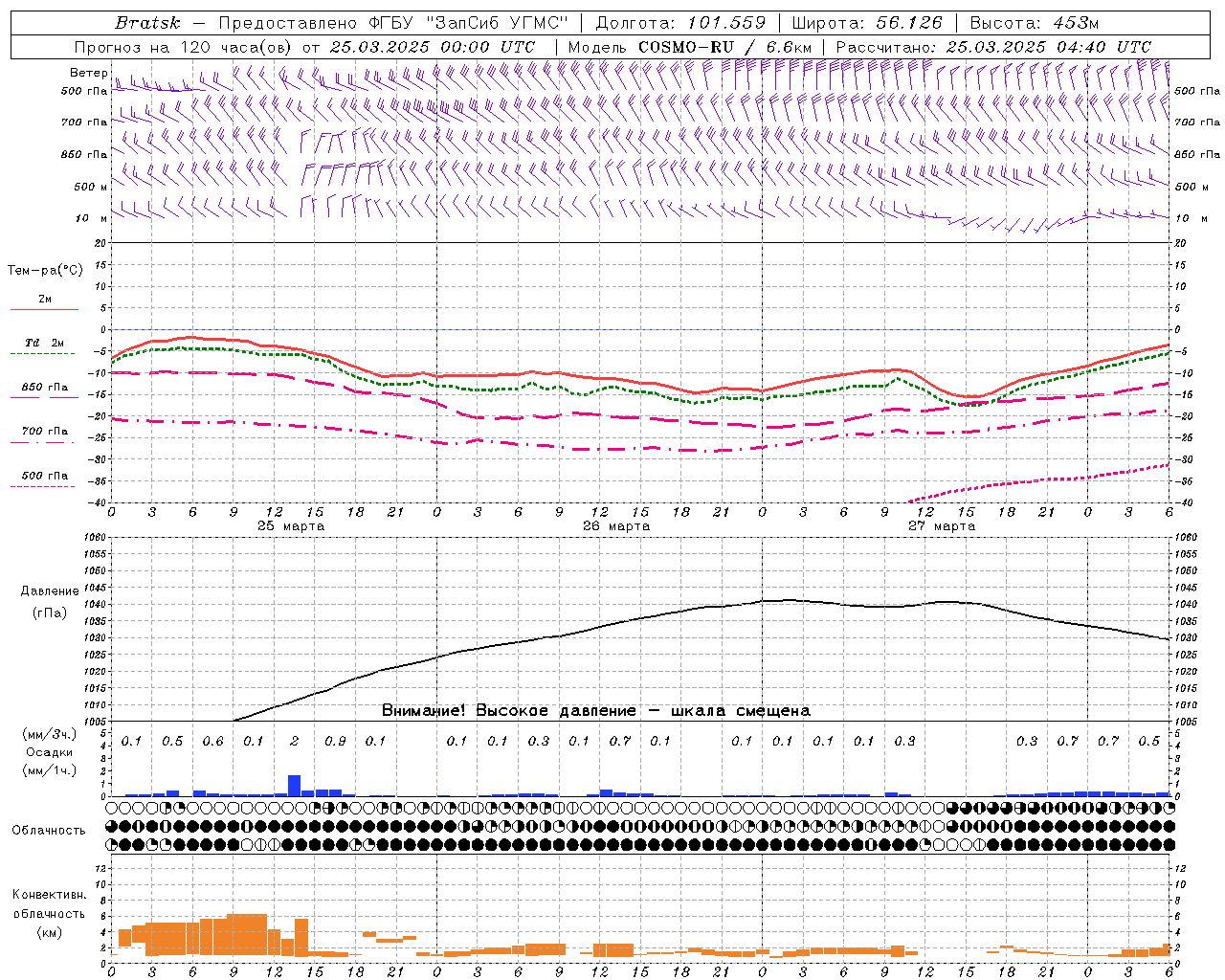Click the 'Td 2м' dew point legend entry
Screen dimensions: 1225x980
(45, 343)
